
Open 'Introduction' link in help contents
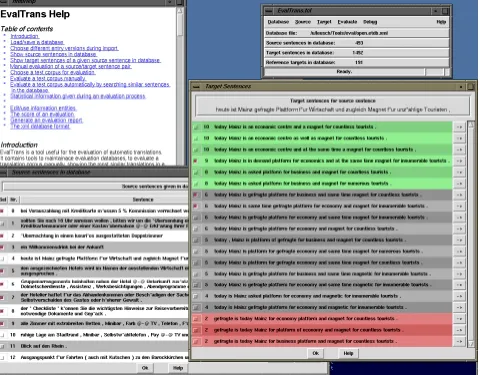click(24, 36)
